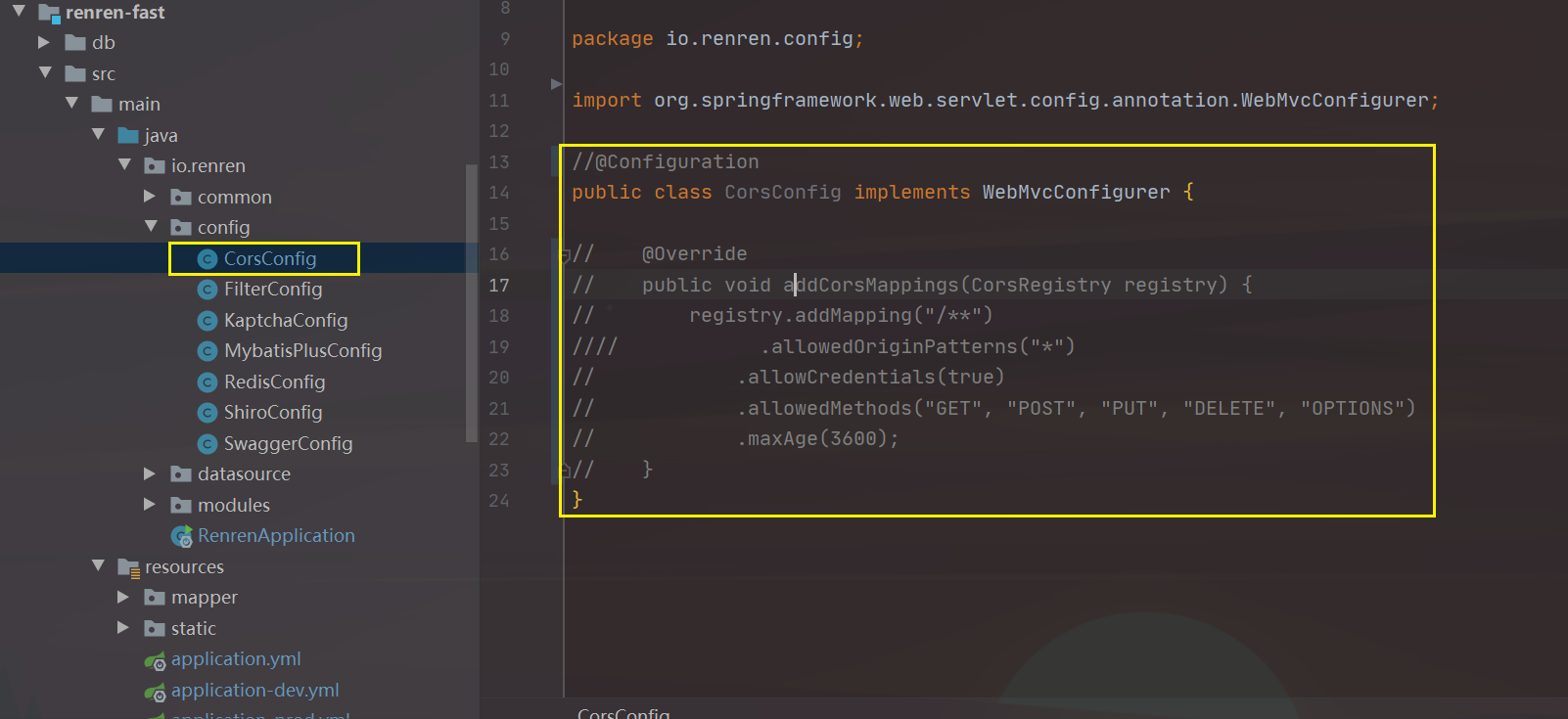
Task: Expand the mapper folder arrow
Action: [x=122, y=597]
